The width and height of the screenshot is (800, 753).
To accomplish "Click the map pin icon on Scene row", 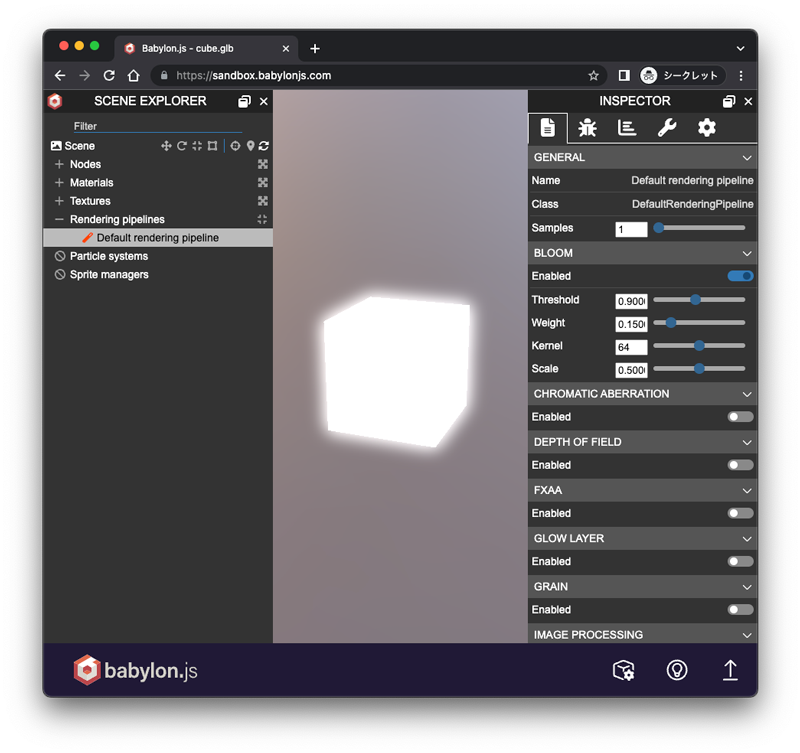I will pyautogui.click(x=251, y=146).
